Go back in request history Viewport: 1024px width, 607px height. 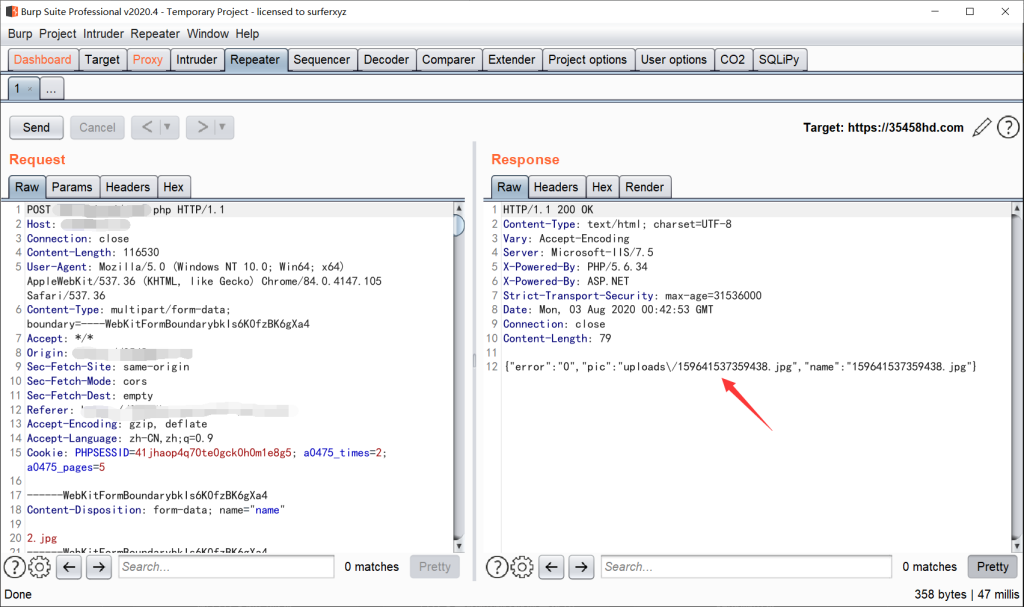[x=147, y=127]
